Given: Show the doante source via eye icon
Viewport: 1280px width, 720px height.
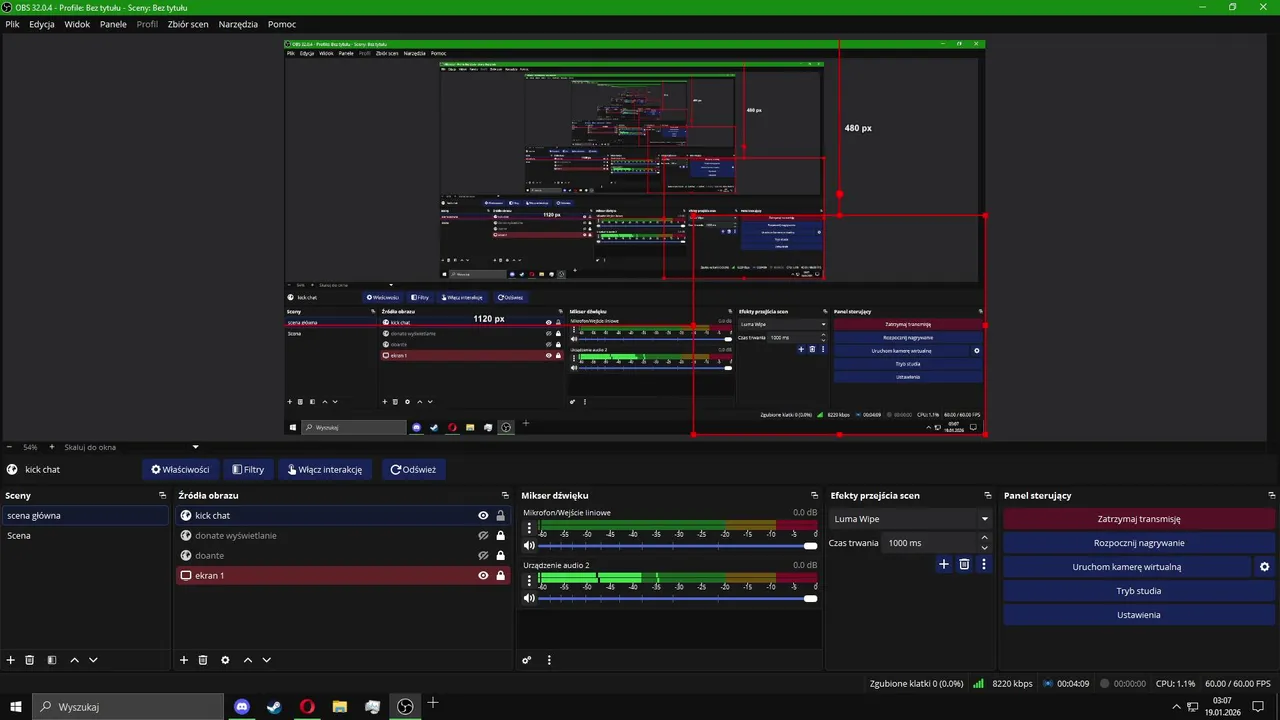Looking at the screenshot, I should coord(483,556).
